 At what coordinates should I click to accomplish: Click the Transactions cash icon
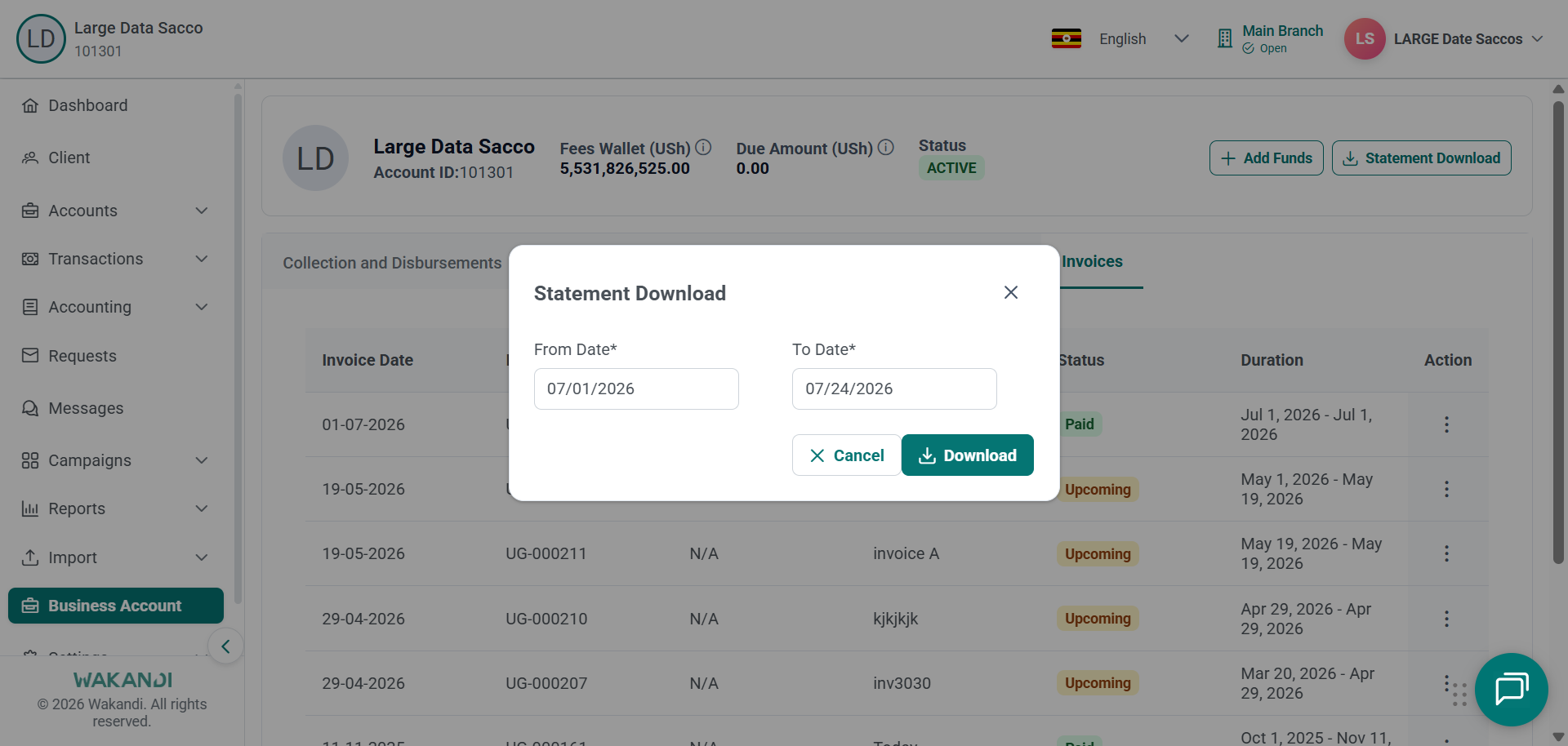click(30, 259)
